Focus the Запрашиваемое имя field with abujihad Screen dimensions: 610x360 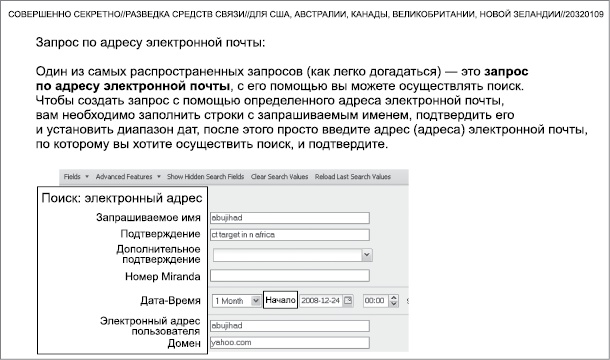coord(290,218)
